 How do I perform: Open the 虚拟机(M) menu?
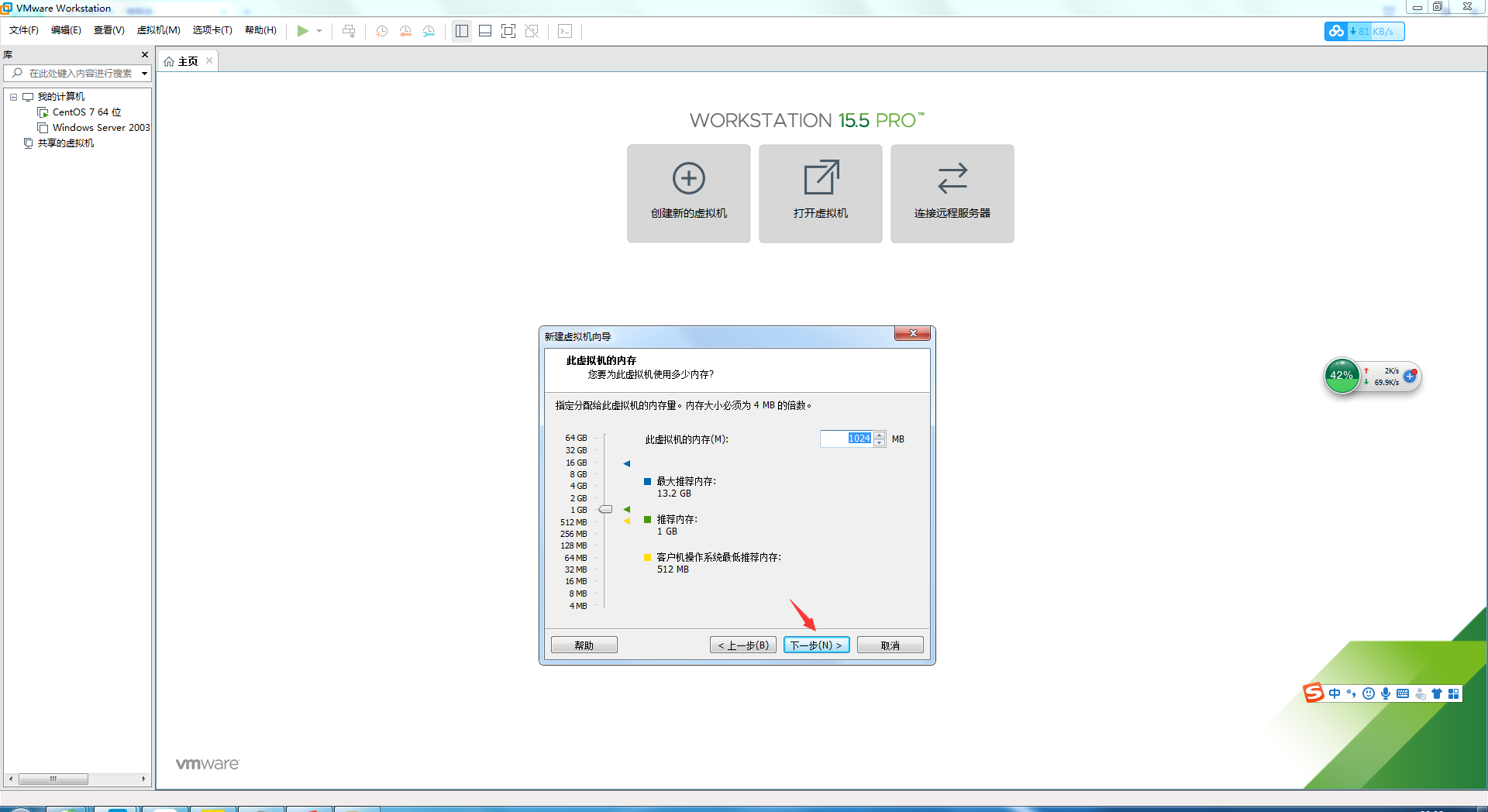pyautogui.click(x=159, y=30)
